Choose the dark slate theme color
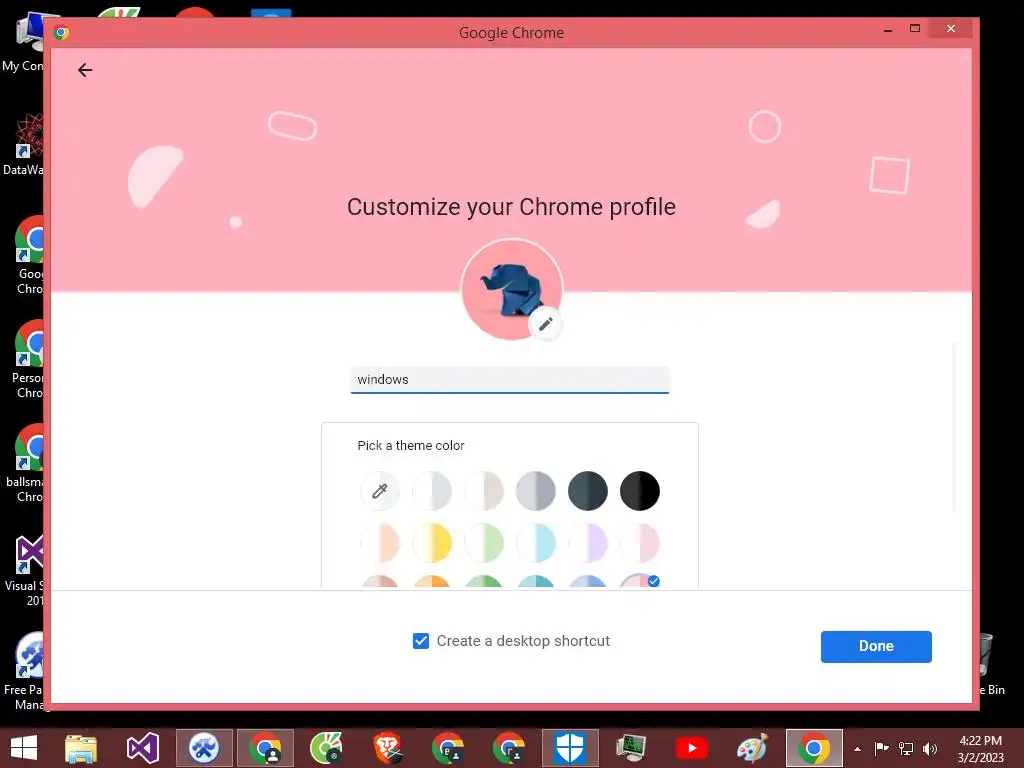The height and width of the screenshot is (768, 1024). click(588, 490)
